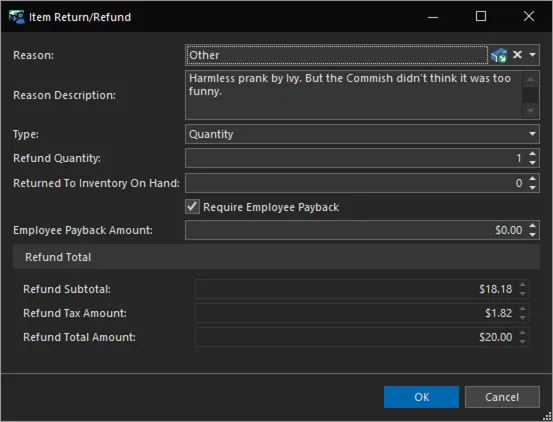Click the Employee Payback Amount field
Viewport: 553px width, 422px height.
tap(356, 230)
